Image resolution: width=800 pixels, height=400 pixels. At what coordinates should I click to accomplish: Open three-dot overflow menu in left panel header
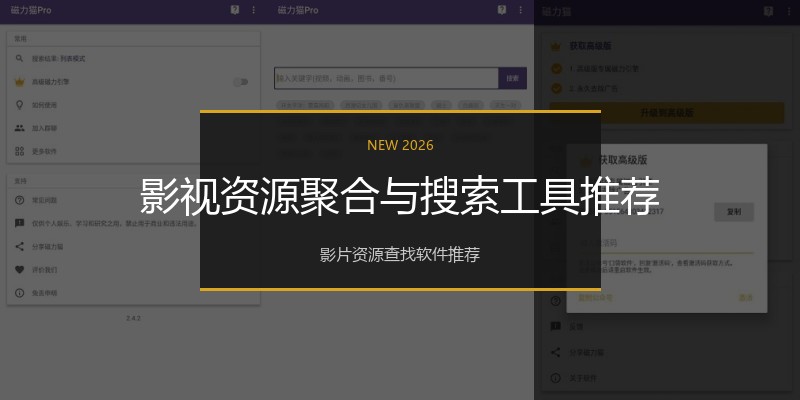tap(254, 10)
